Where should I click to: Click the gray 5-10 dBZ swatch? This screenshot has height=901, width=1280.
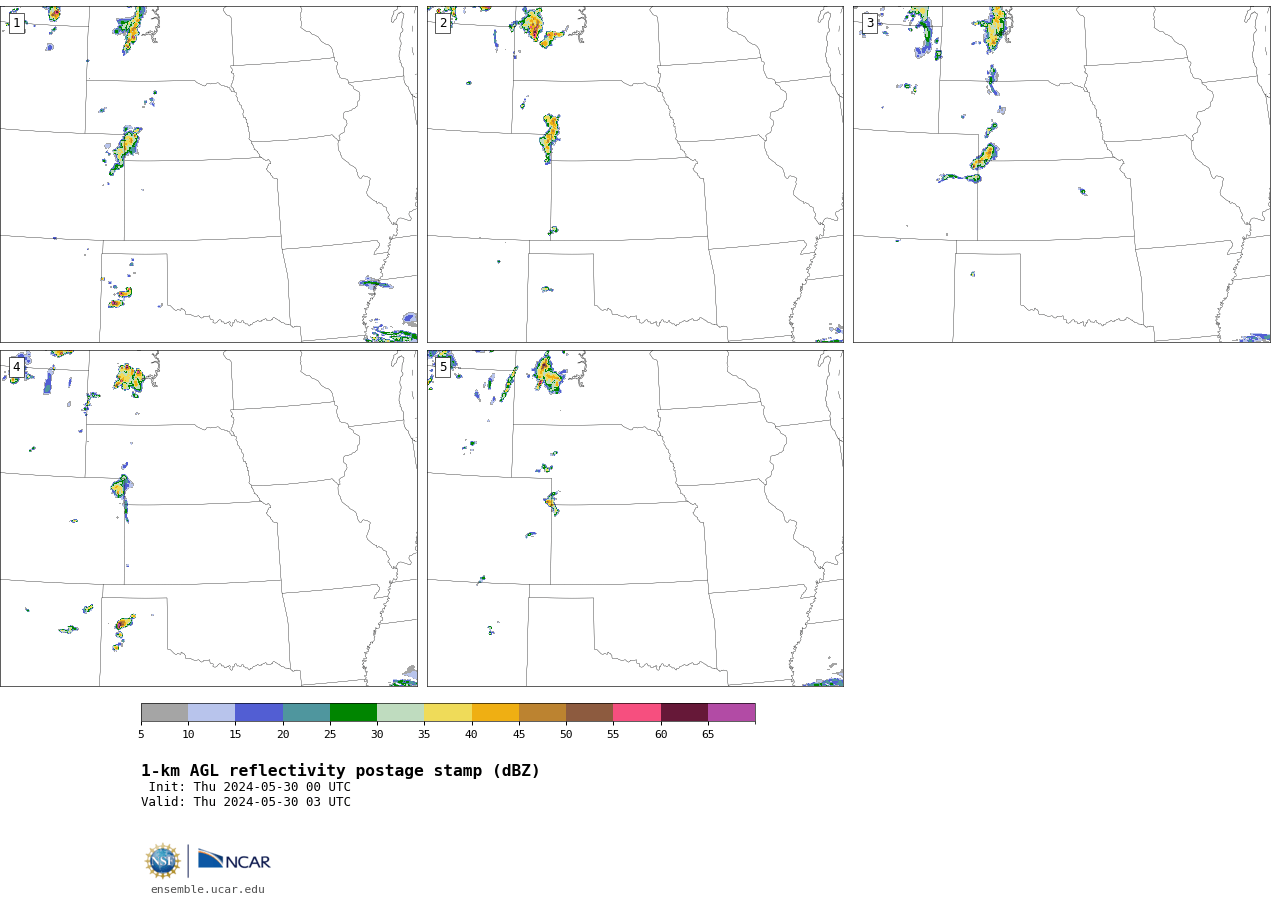point(164,713)
